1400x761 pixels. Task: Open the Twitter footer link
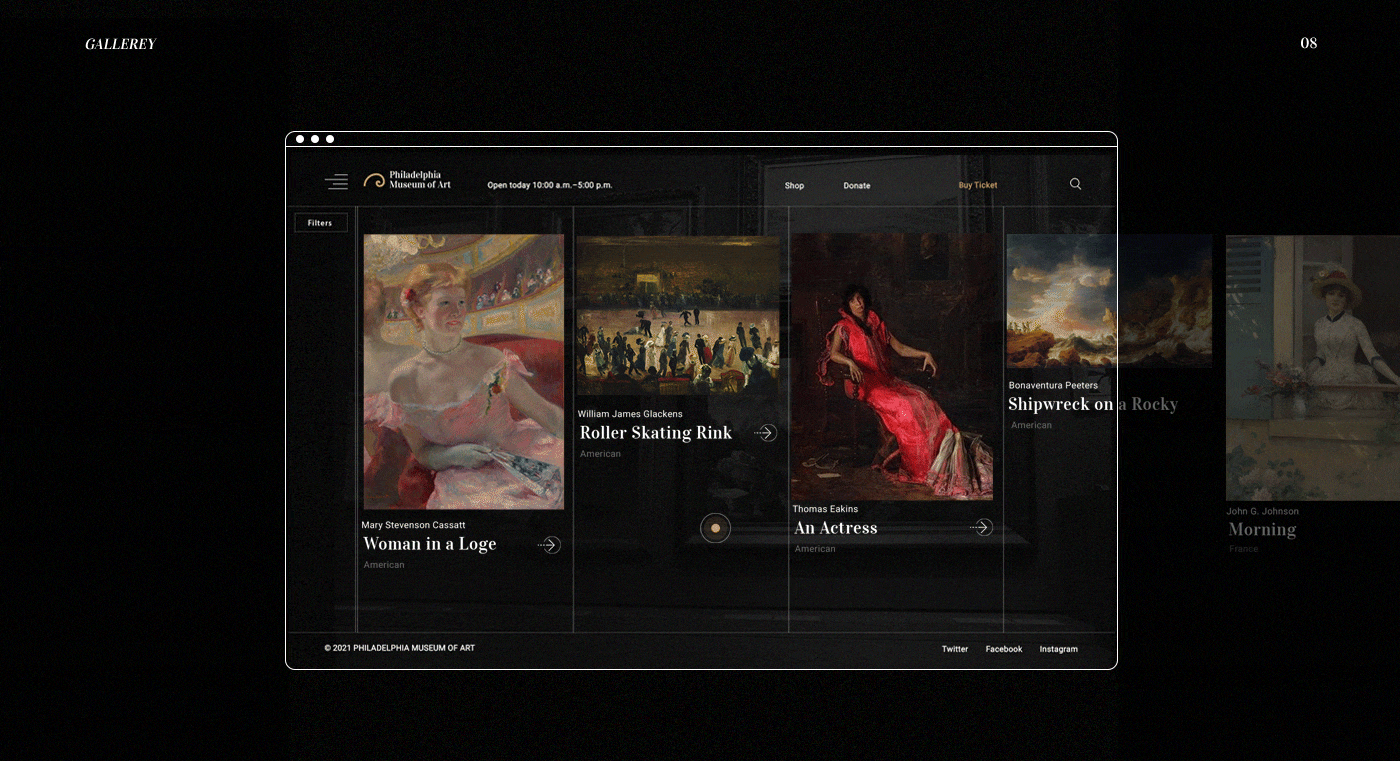coord(955,649)
